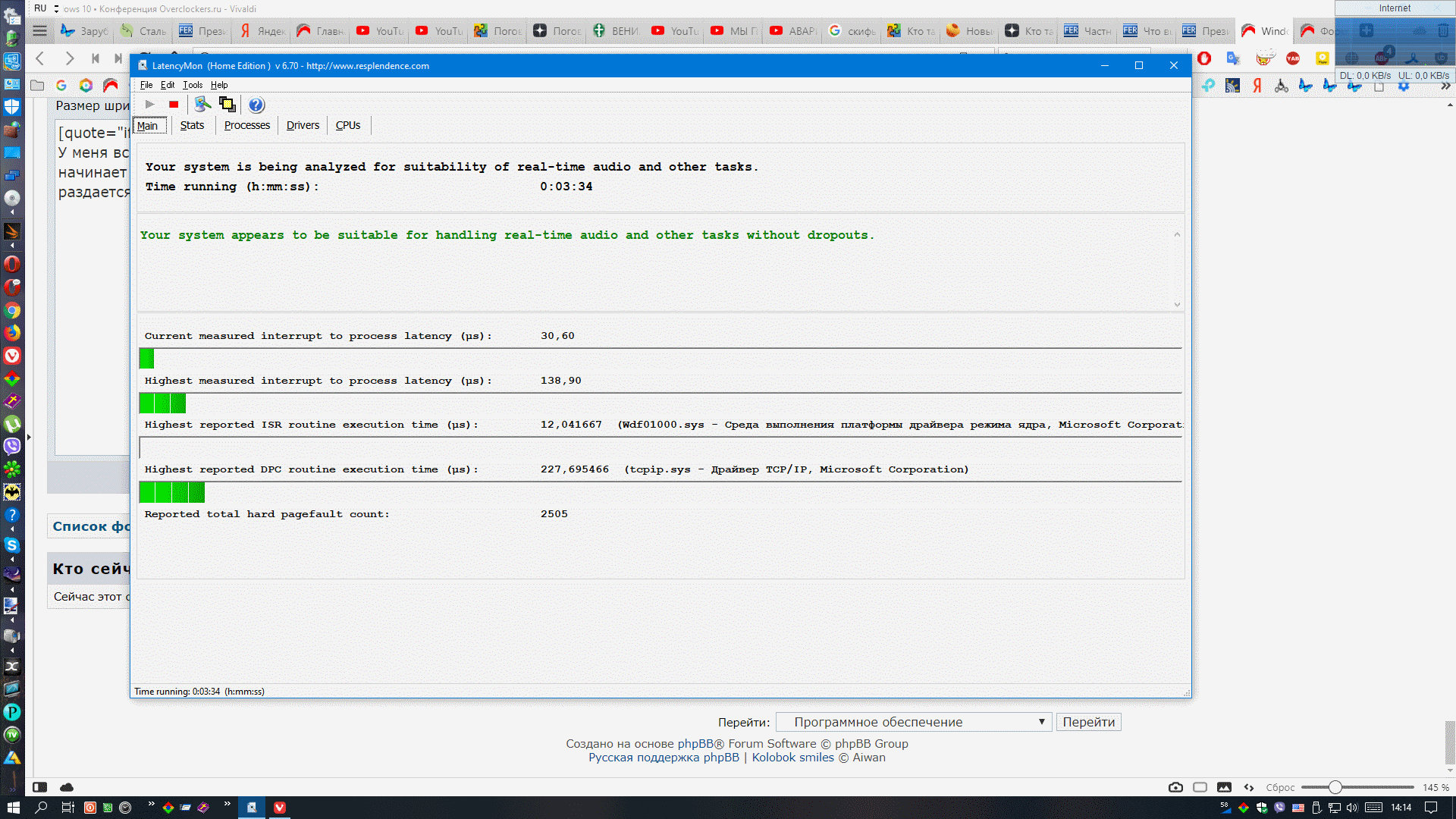Click the Viber tray icon
Viewport: 1456px width, 819px height.
1280,808
